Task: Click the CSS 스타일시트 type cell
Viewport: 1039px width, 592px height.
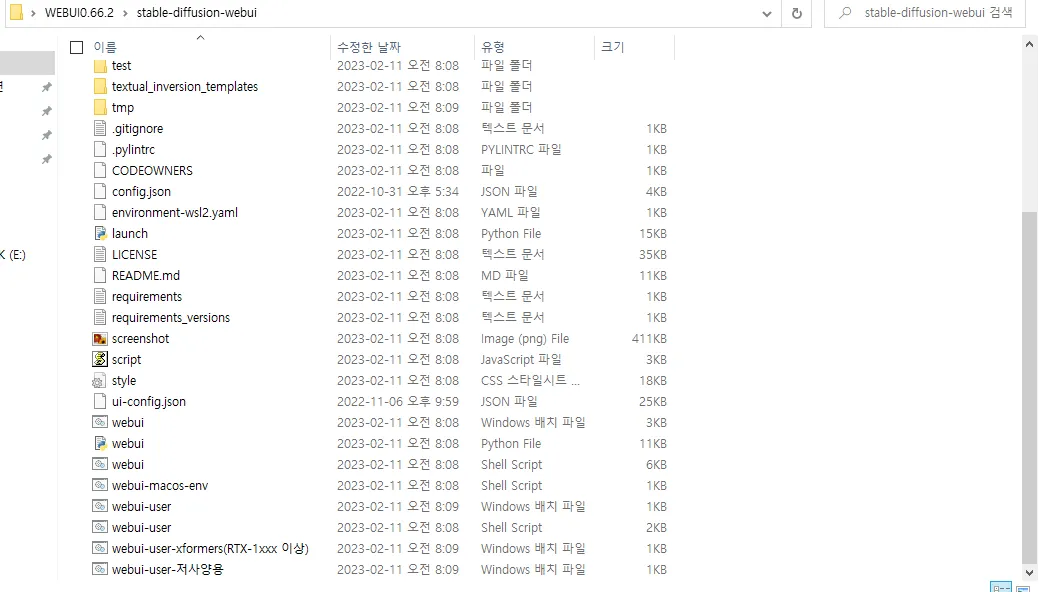Action: [530, 381]
